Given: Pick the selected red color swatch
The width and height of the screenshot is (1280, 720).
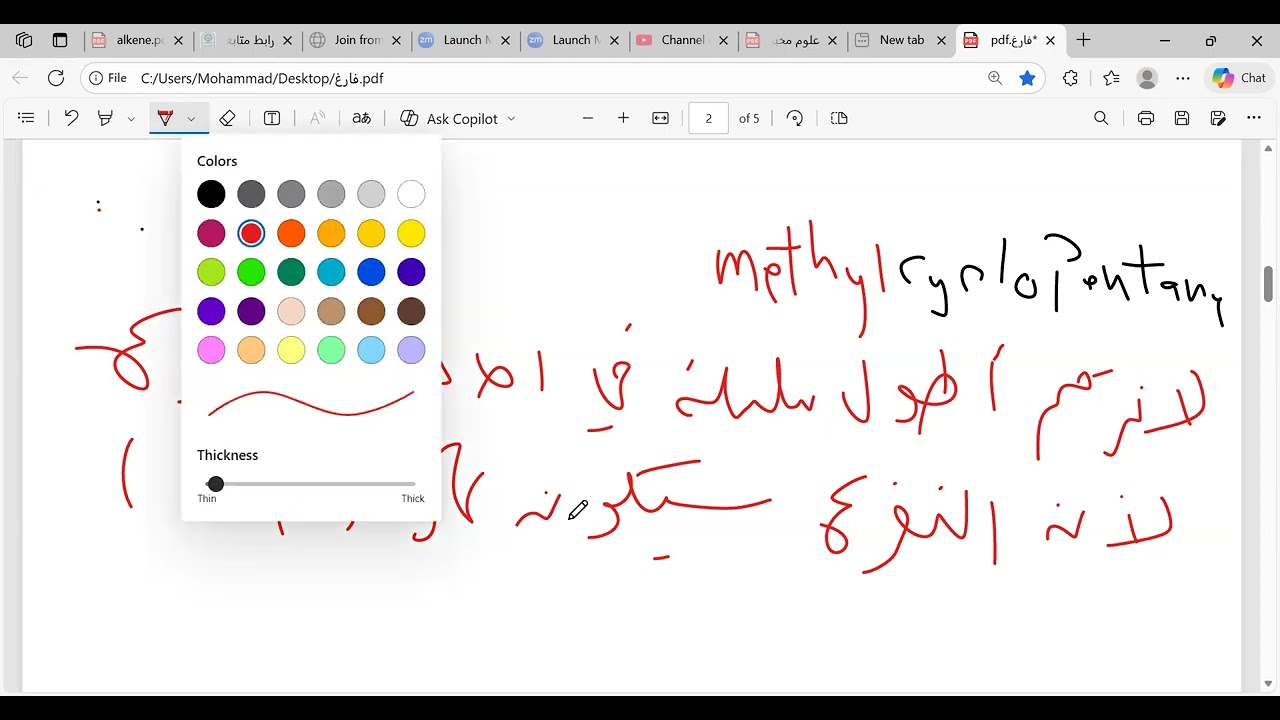Looking at the screenshot, I should [251, 233].
